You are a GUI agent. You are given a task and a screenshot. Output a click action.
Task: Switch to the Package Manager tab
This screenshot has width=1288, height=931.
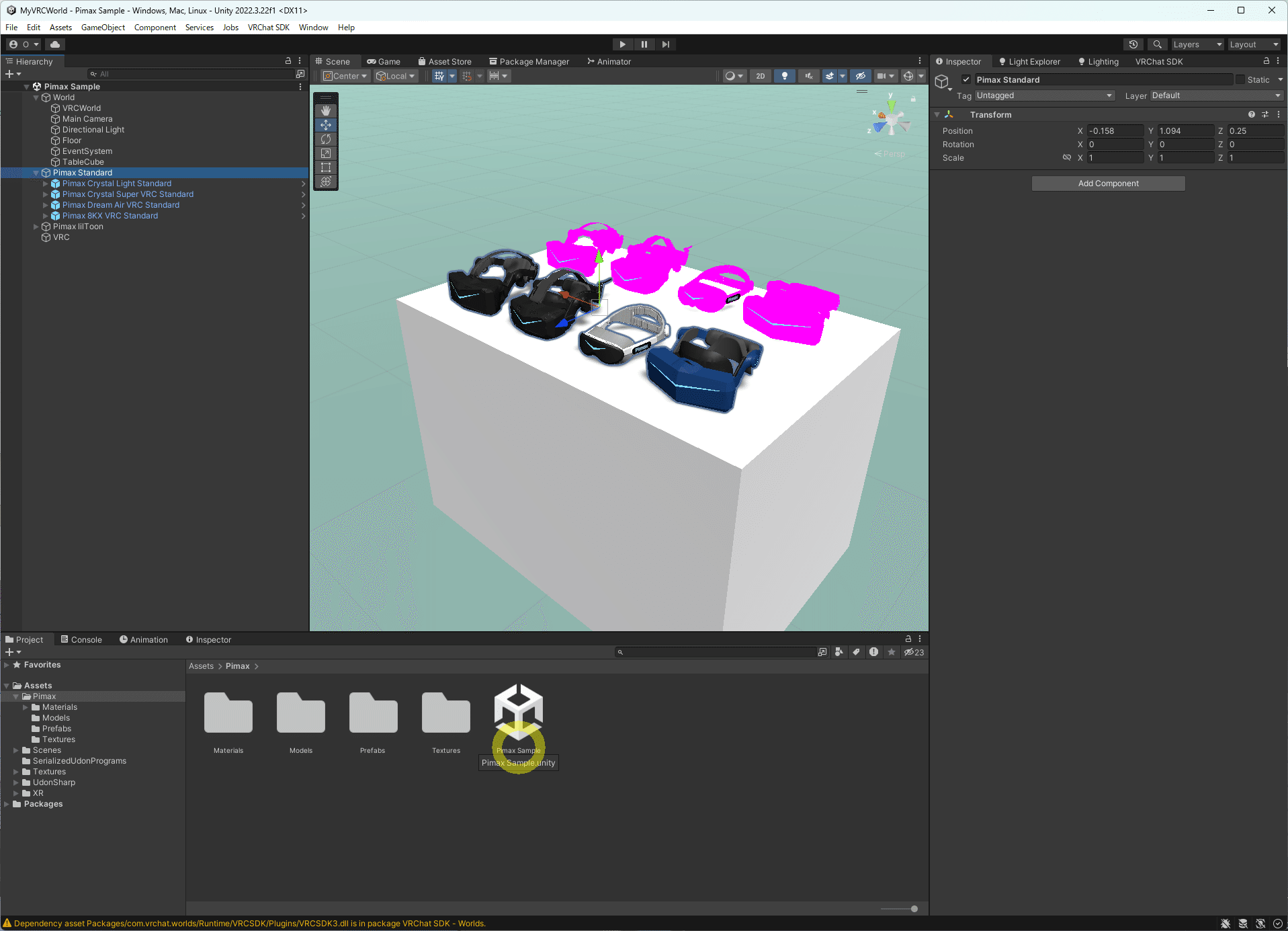click(529, 61)
